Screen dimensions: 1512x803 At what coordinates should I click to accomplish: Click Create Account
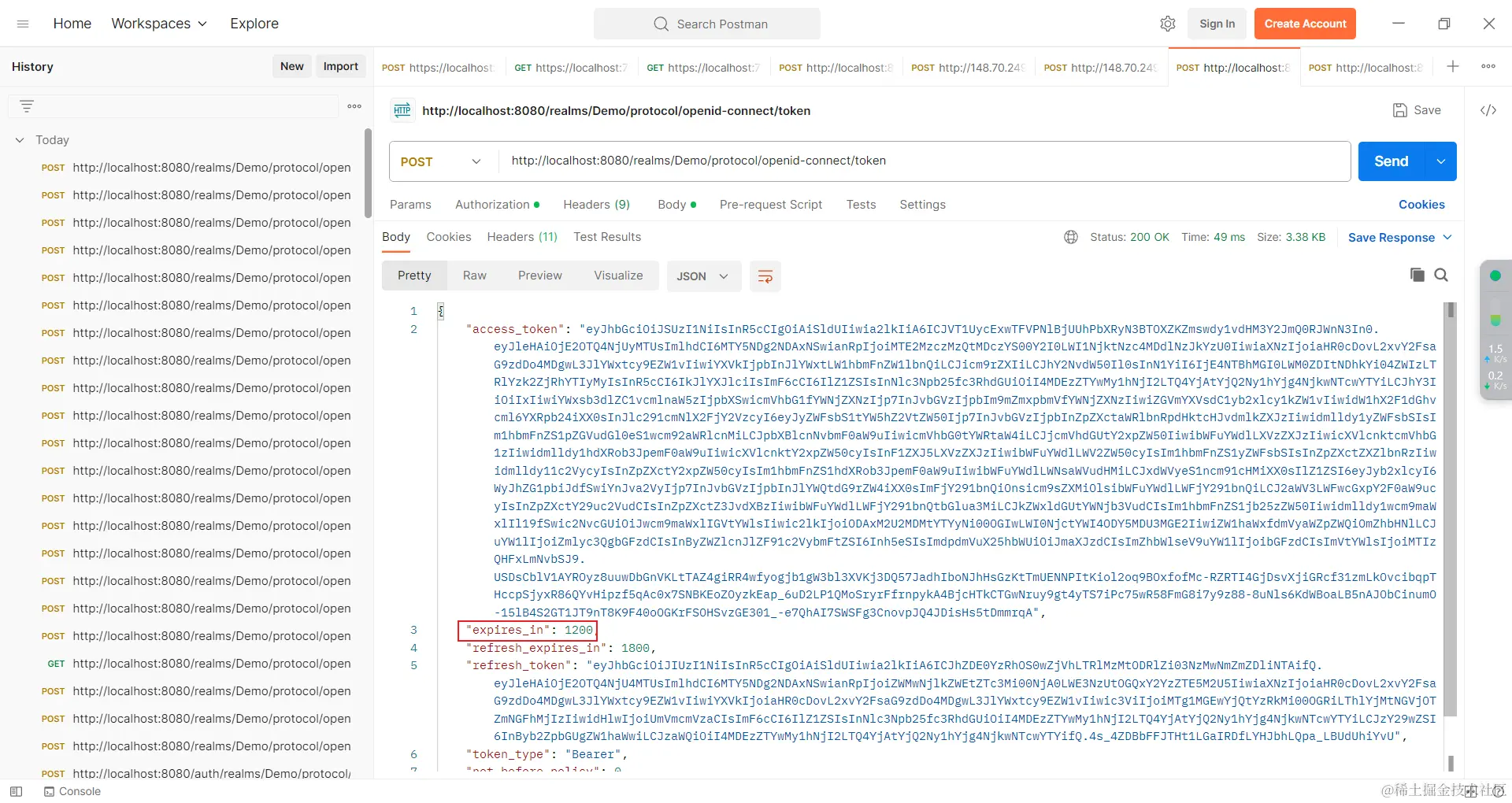[x=1305, y=24]
